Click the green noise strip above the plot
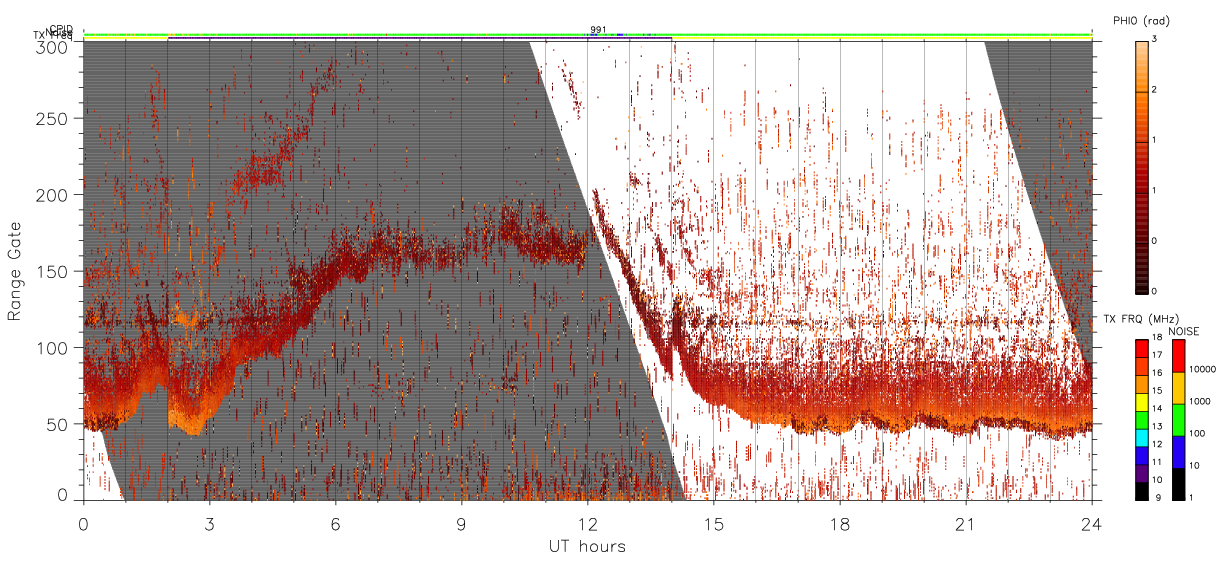Viewport: 1228px width, 567px height. tap(587, 34)
